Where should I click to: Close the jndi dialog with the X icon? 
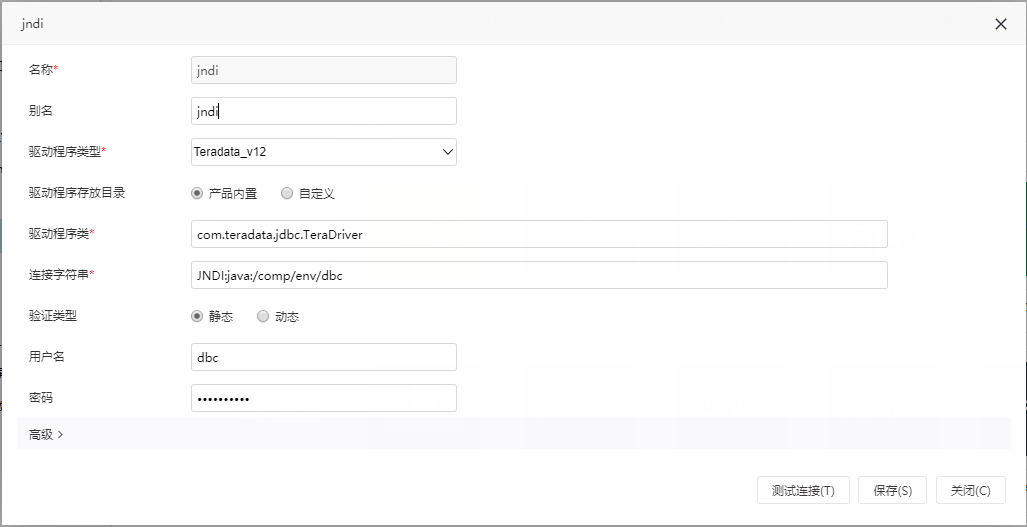coord(1000,24)
